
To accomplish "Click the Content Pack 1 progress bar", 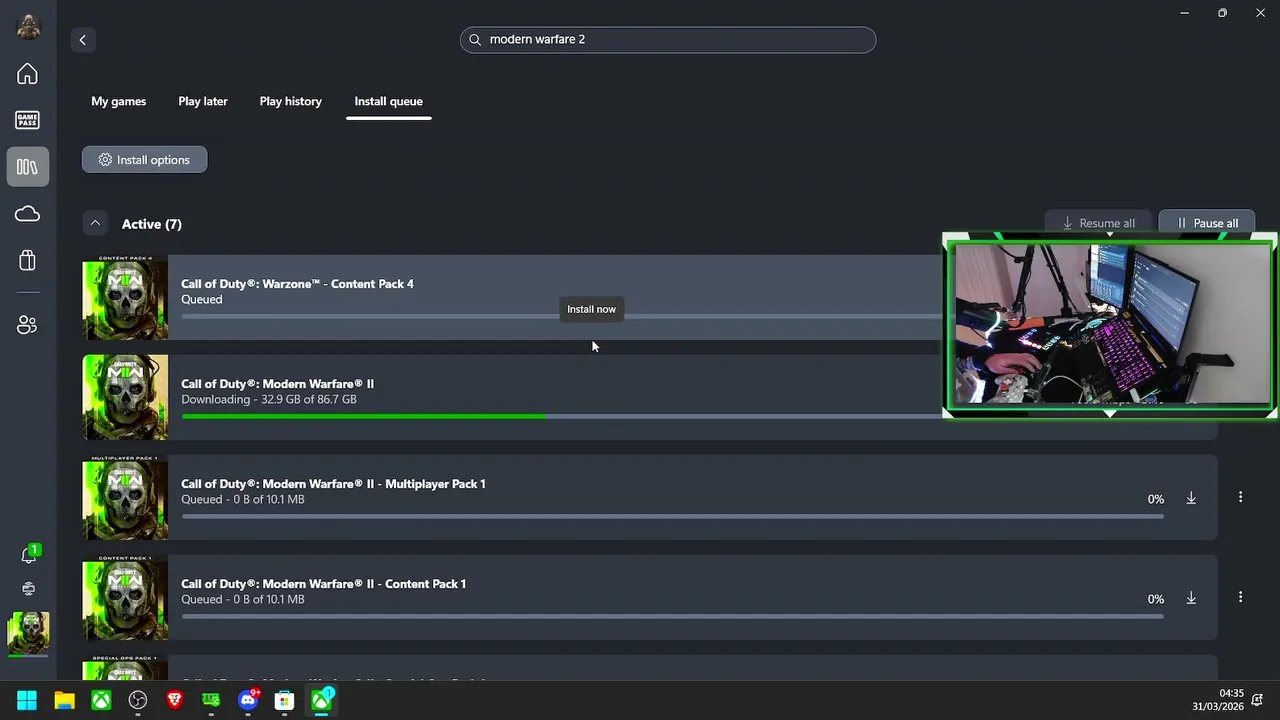I will pyautogui.click(x=673, y=617).
